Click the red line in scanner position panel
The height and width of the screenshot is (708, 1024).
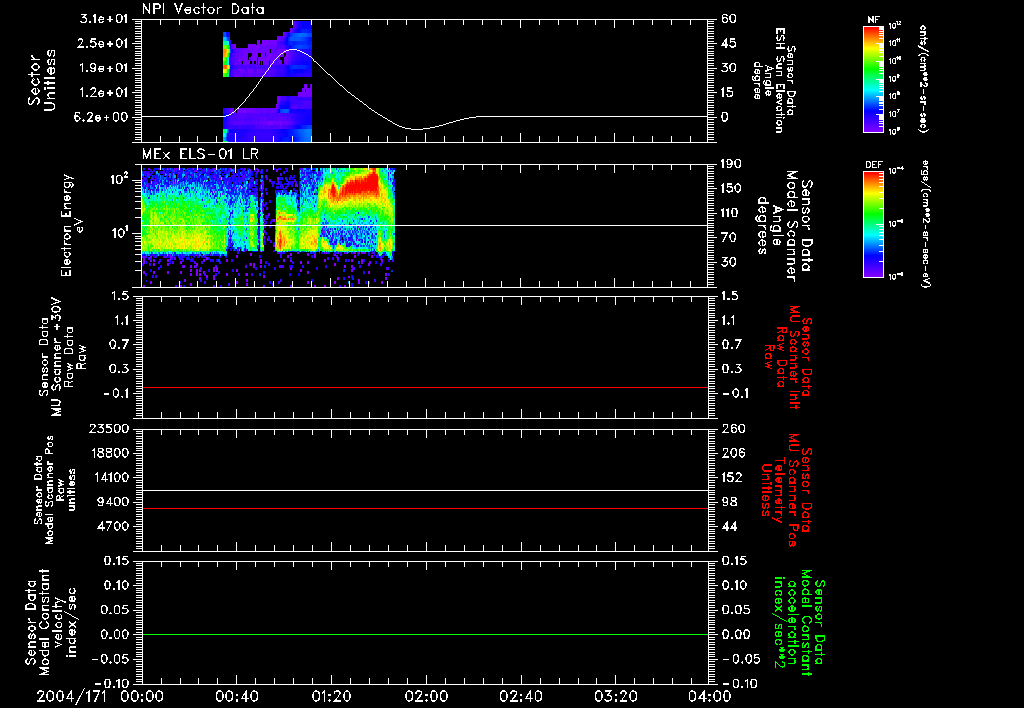(x=425, y=508)
